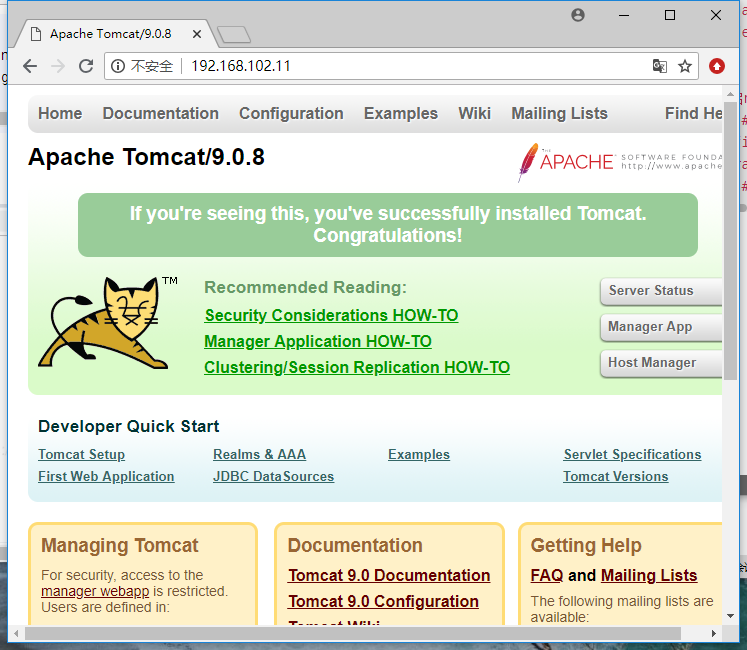Open the Configuration nav item

pyautogui.click(x=291, y=113)
